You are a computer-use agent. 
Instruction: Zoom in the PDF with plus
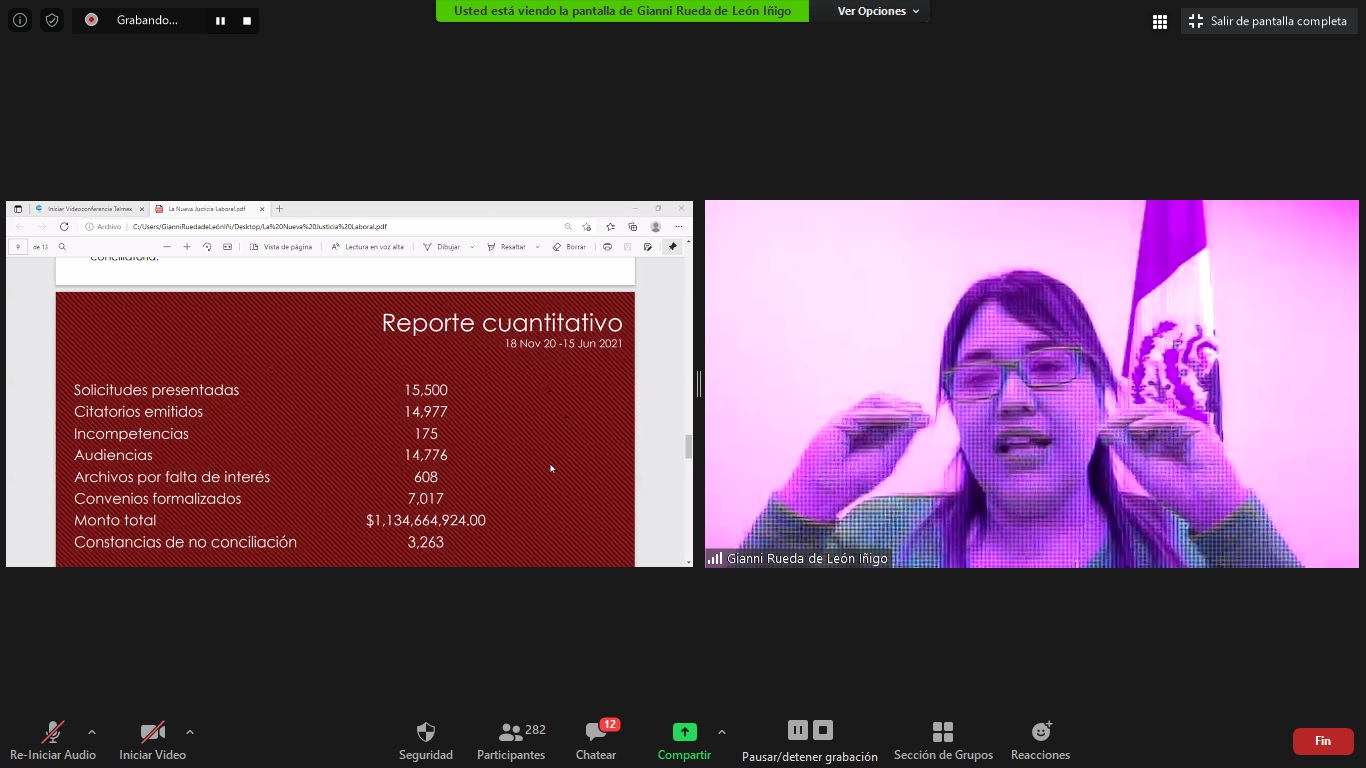pyautogui.click(x=187, y=247)
